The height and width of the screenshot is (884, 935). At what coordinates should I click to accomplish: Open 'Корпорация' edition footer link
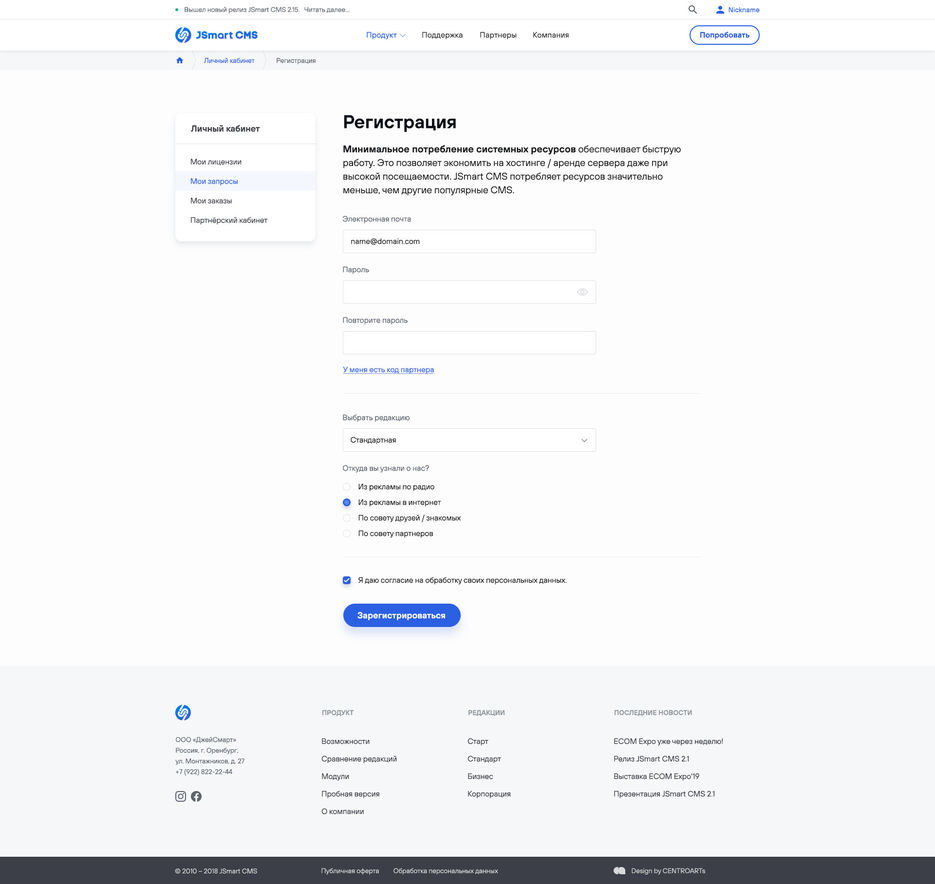click(489, 794)
